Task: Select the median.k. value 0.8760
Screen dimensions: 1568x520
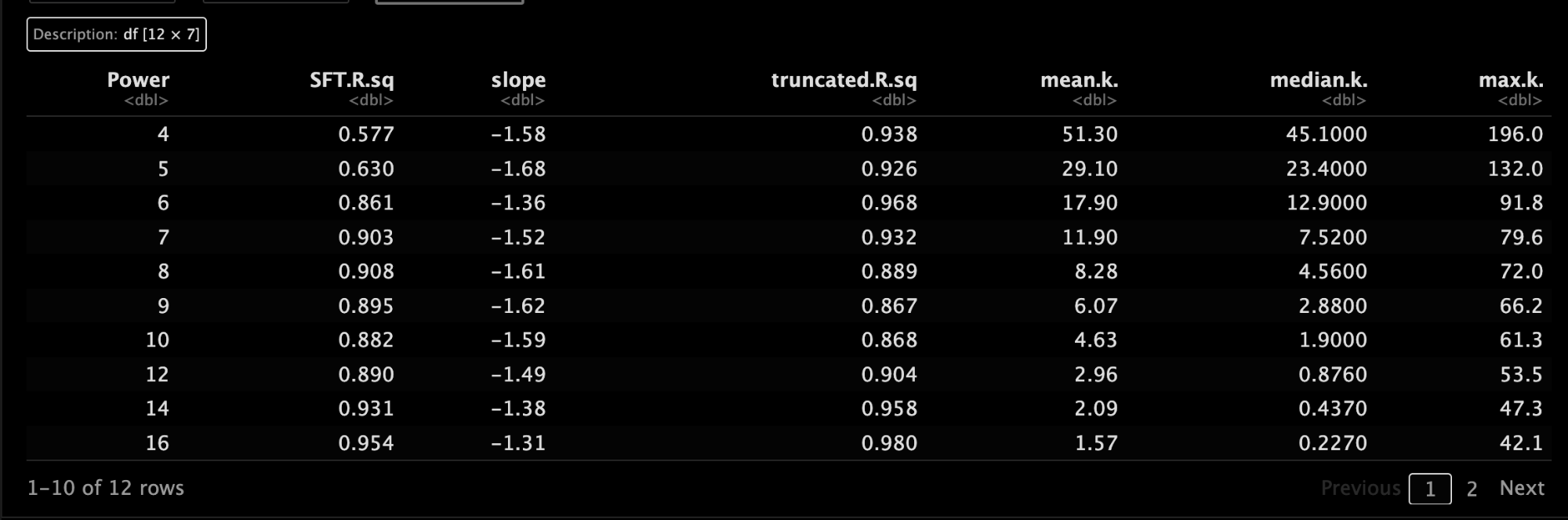Action: click(1333, 374)
